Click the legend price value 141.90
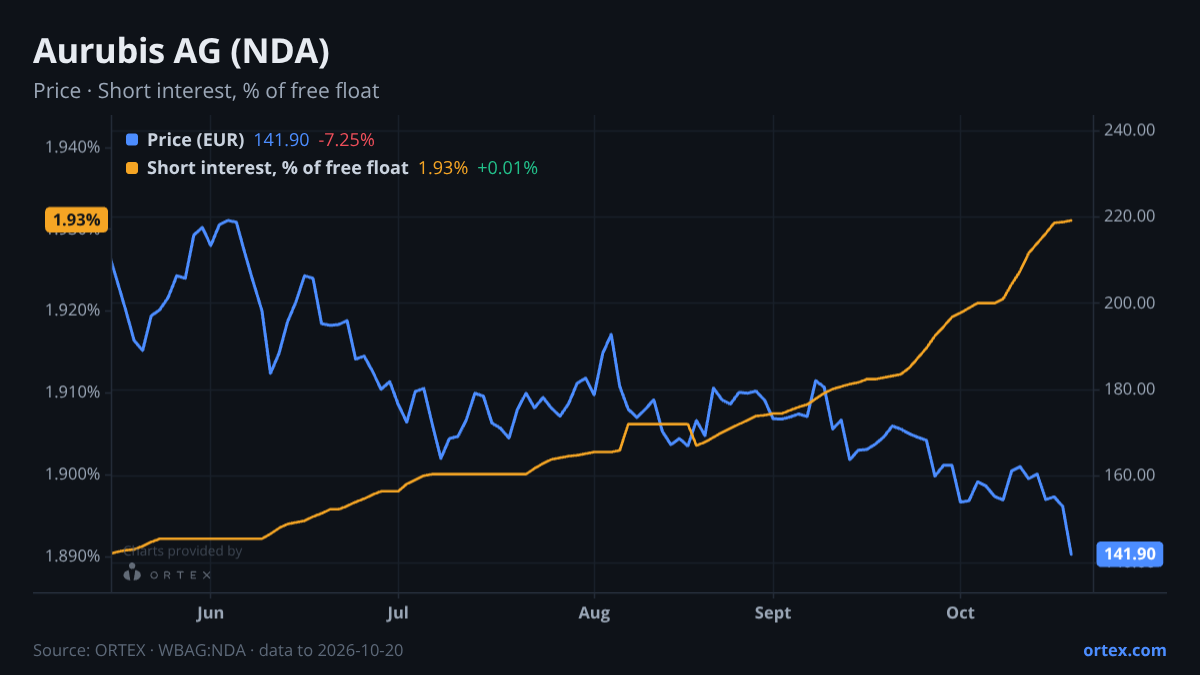Screen dimensions: 1200x675 281,140
